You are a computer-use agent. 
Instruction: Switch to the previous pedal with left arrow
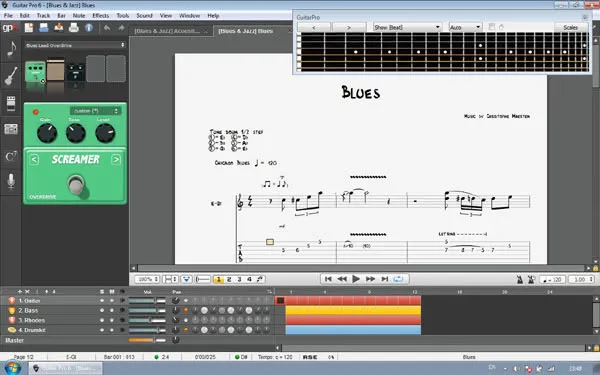[x=34, y=159]
